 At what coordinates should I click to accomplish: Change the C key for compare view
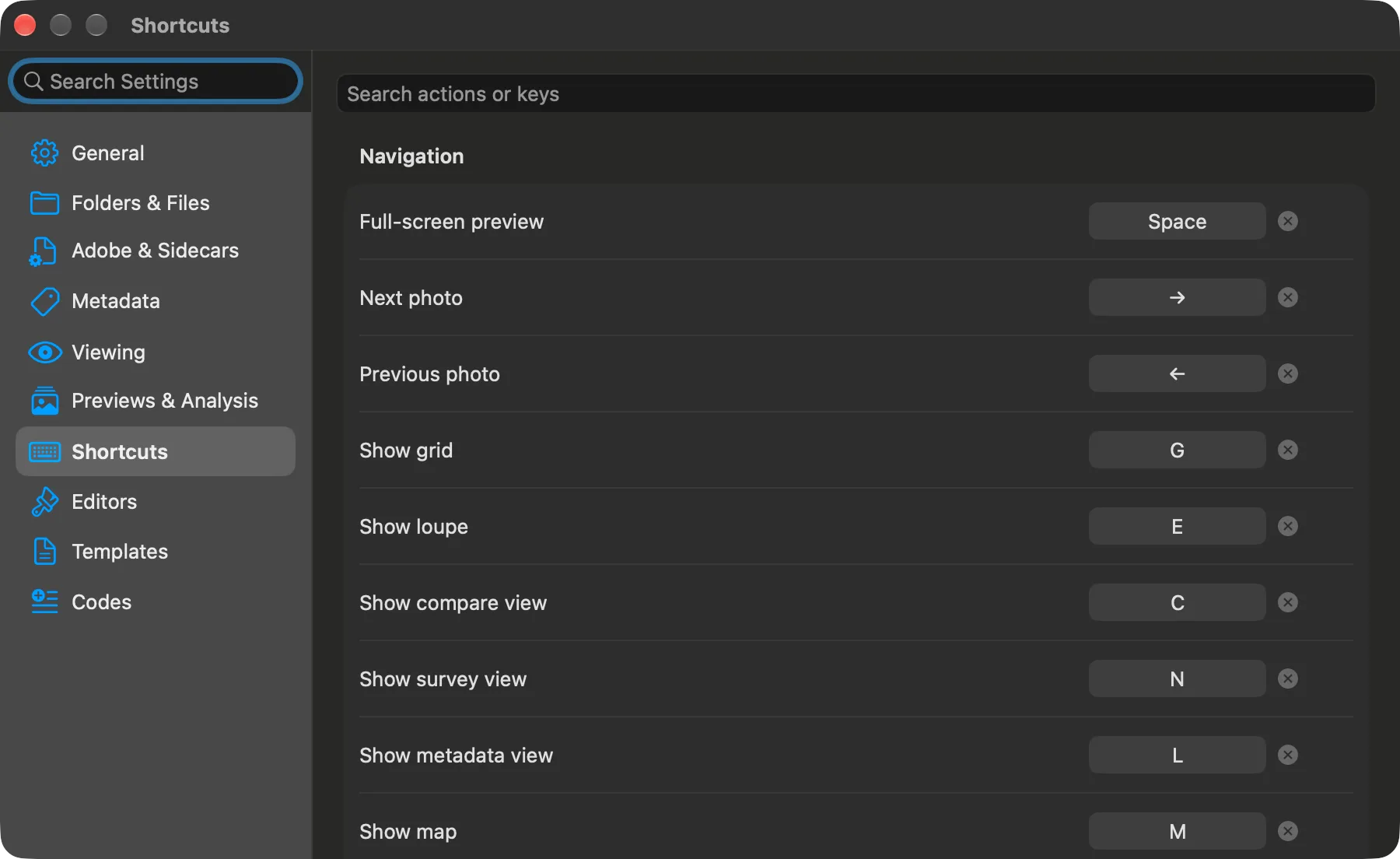(x=1177, y=603)
